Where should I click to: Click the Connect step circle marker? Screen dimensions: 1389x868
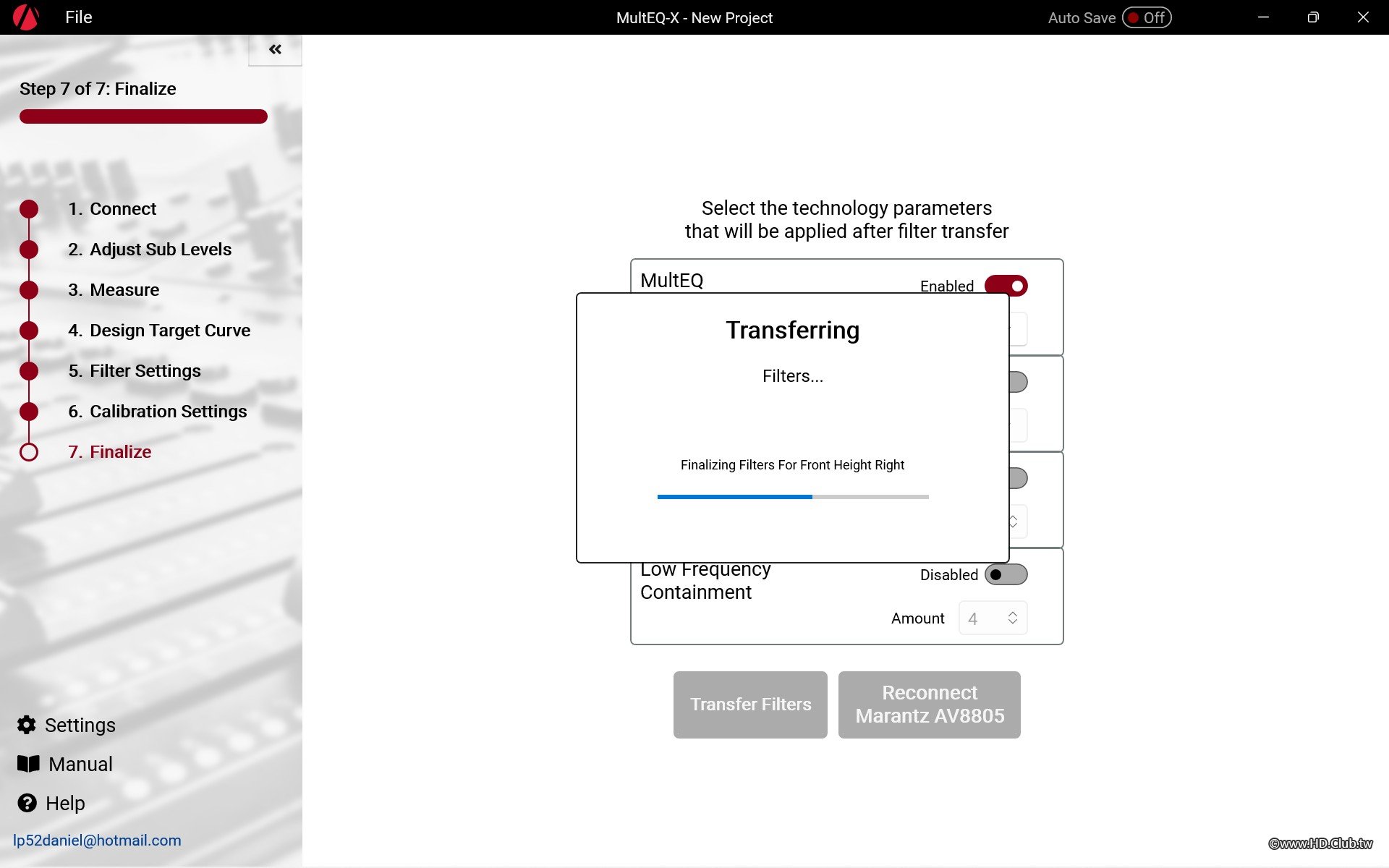[x=29, y=209]
